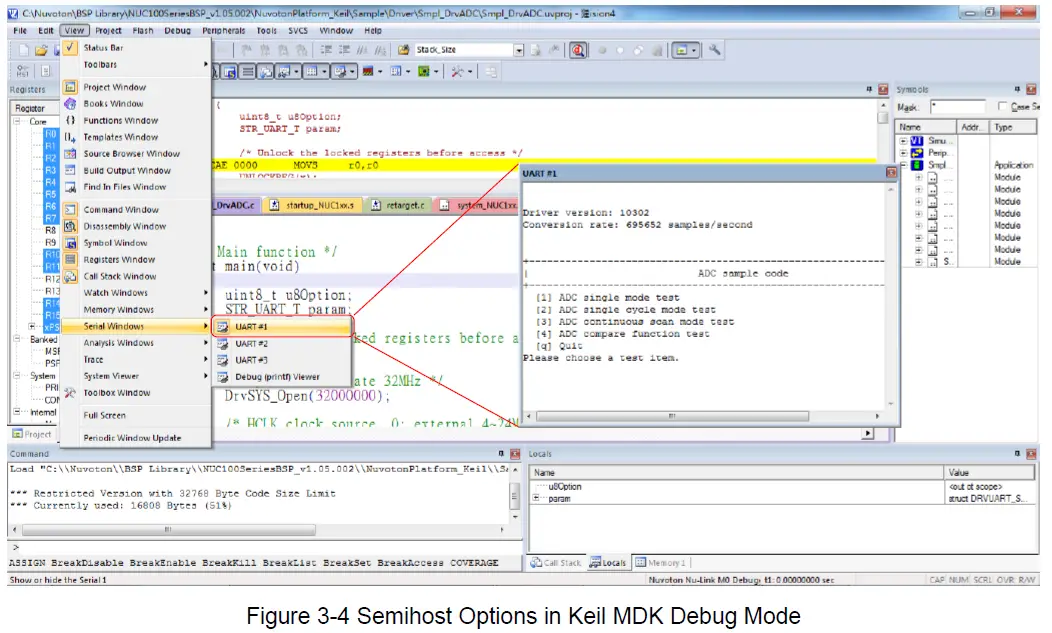Image resolution: width=1052 pixels, height=633 pixels.
Task: Click the Start/Stop Debug Session icon
Action: [x=578, y=50]
